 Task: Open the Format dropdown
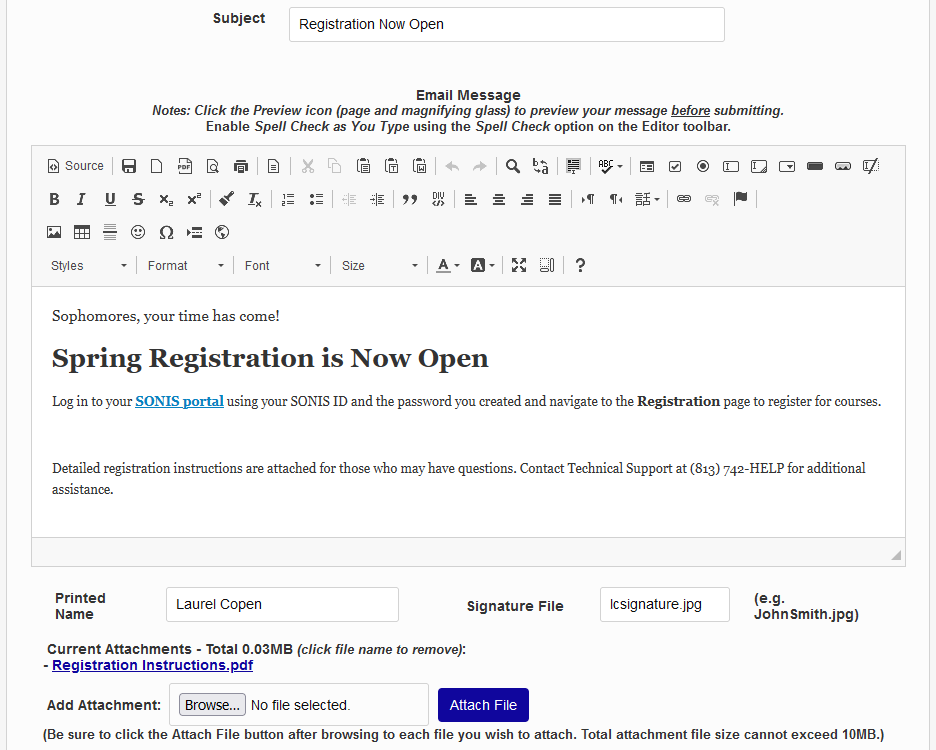184,265
